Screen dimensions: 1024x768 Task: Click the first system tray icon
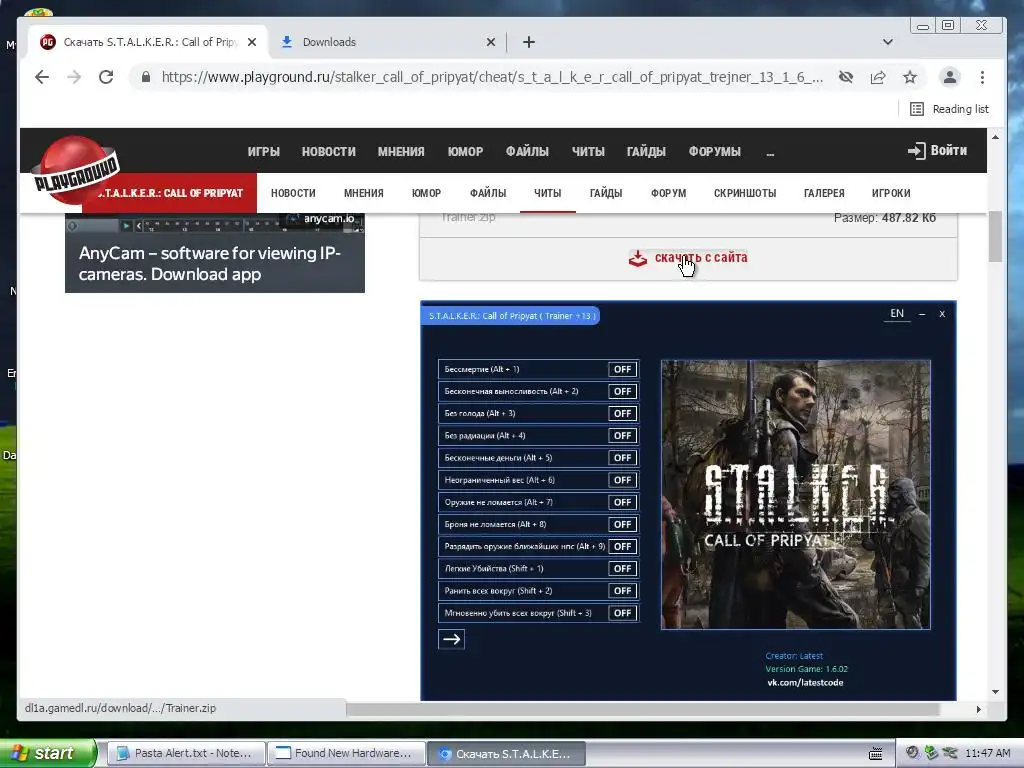pyautogui.click(x=912, y=753)
